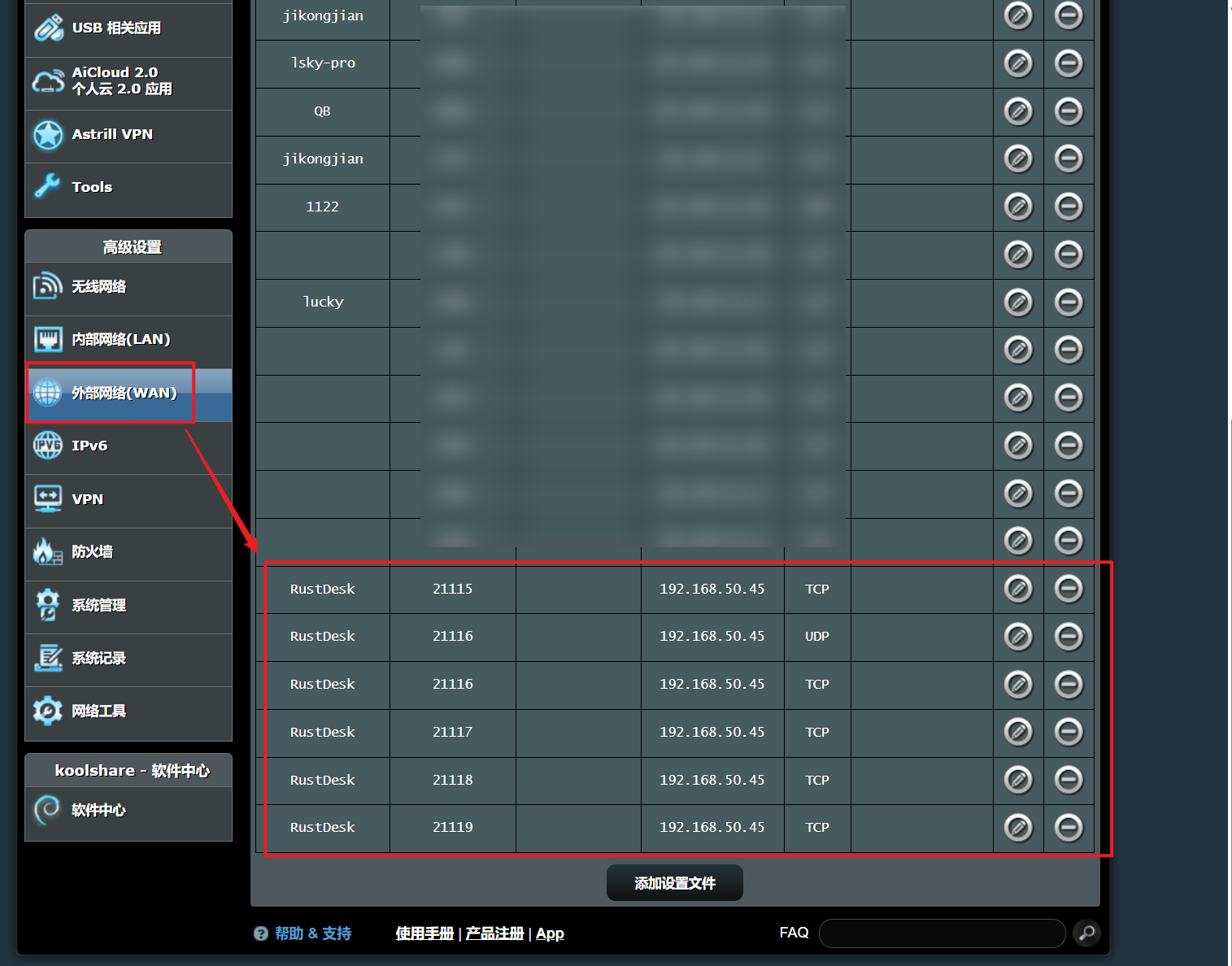Image resolution: width=1232 pixels, height=966 pixels.
Task: Open Astrill VPN page
Action: [x=128, y=135]
